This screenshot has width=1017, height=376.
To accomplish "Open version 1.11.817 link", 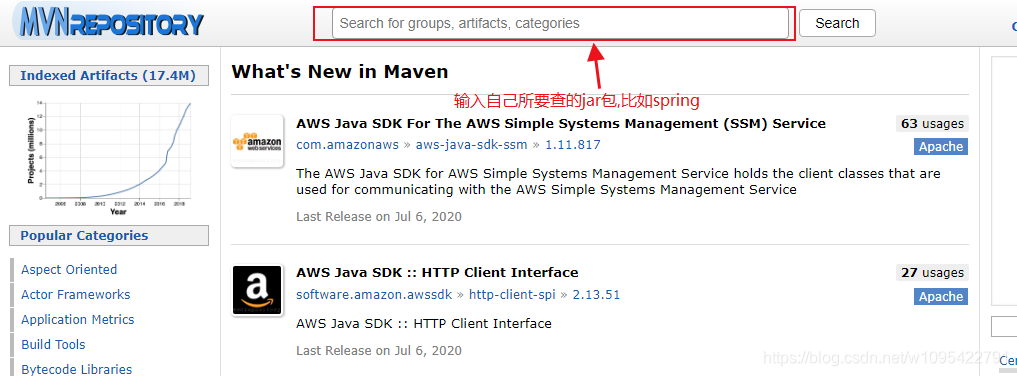I will [x=573, y=145].
